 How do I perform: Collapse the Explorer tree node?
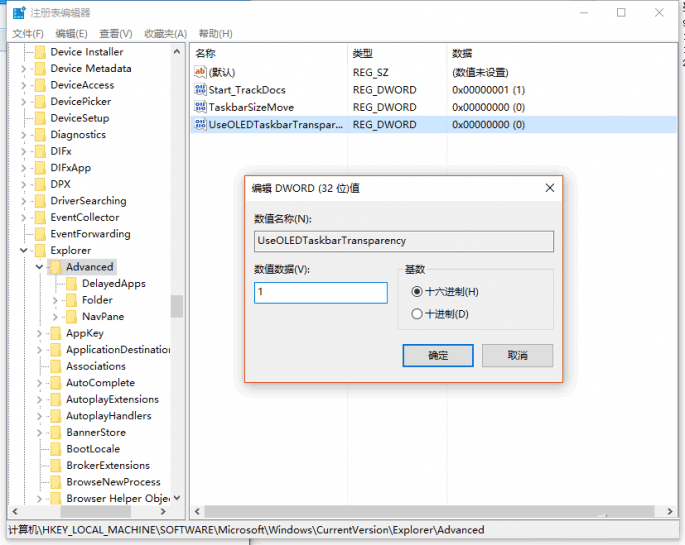point(24,251)
